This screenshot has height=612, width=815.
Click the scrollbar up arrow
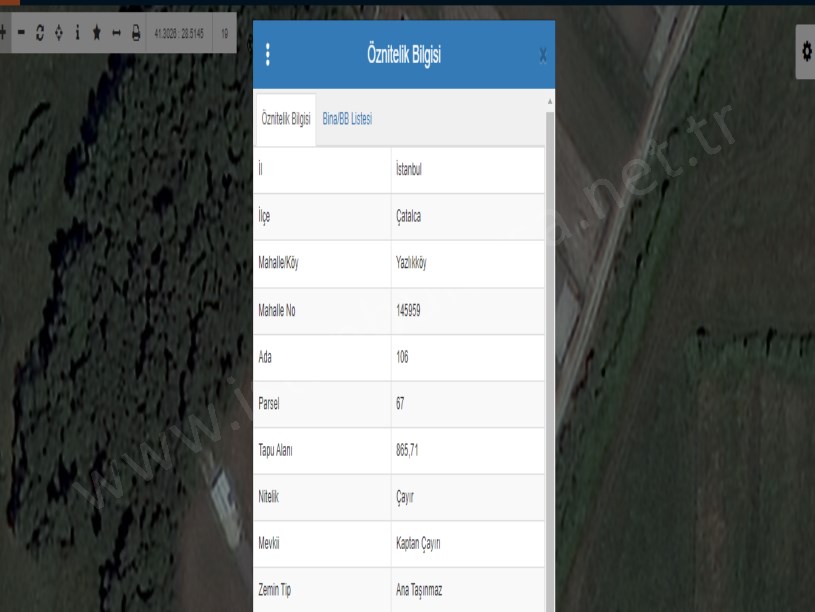point(549,101)
